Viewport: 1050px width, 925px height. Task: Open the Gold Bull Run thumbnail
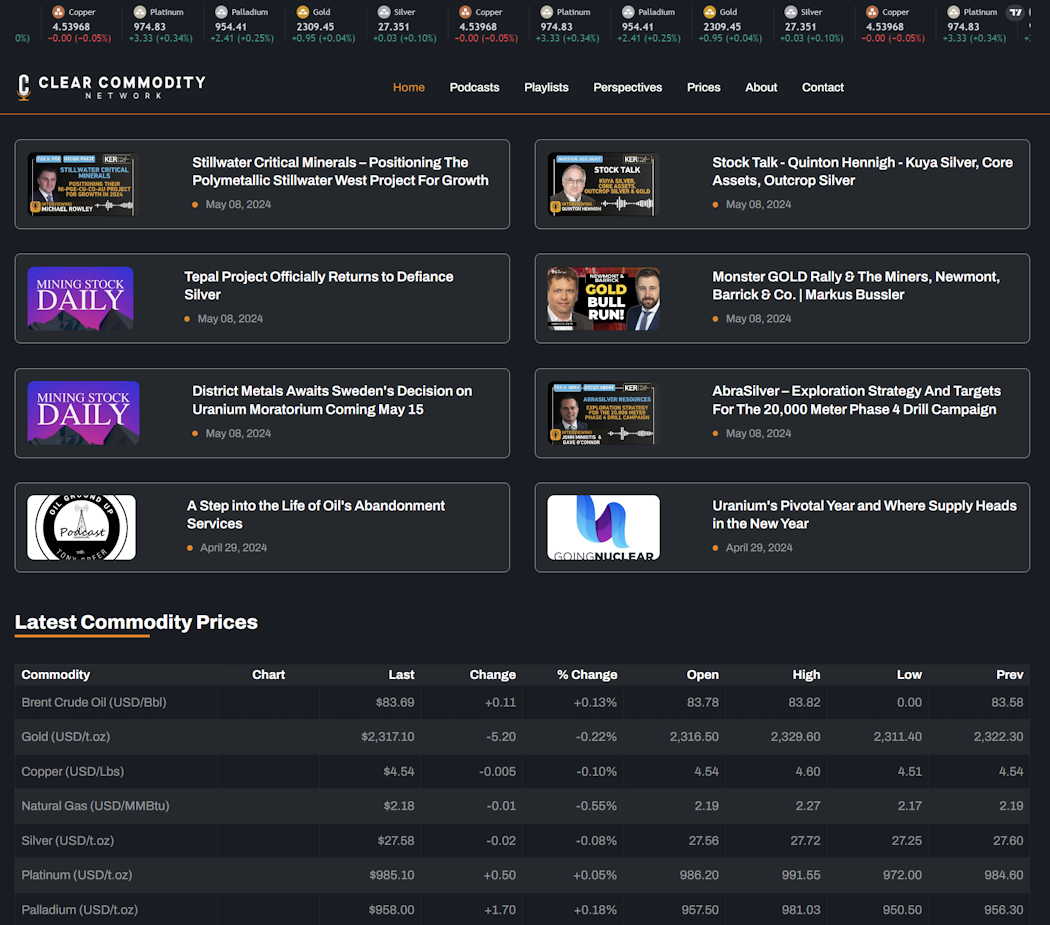click(603, 299)
